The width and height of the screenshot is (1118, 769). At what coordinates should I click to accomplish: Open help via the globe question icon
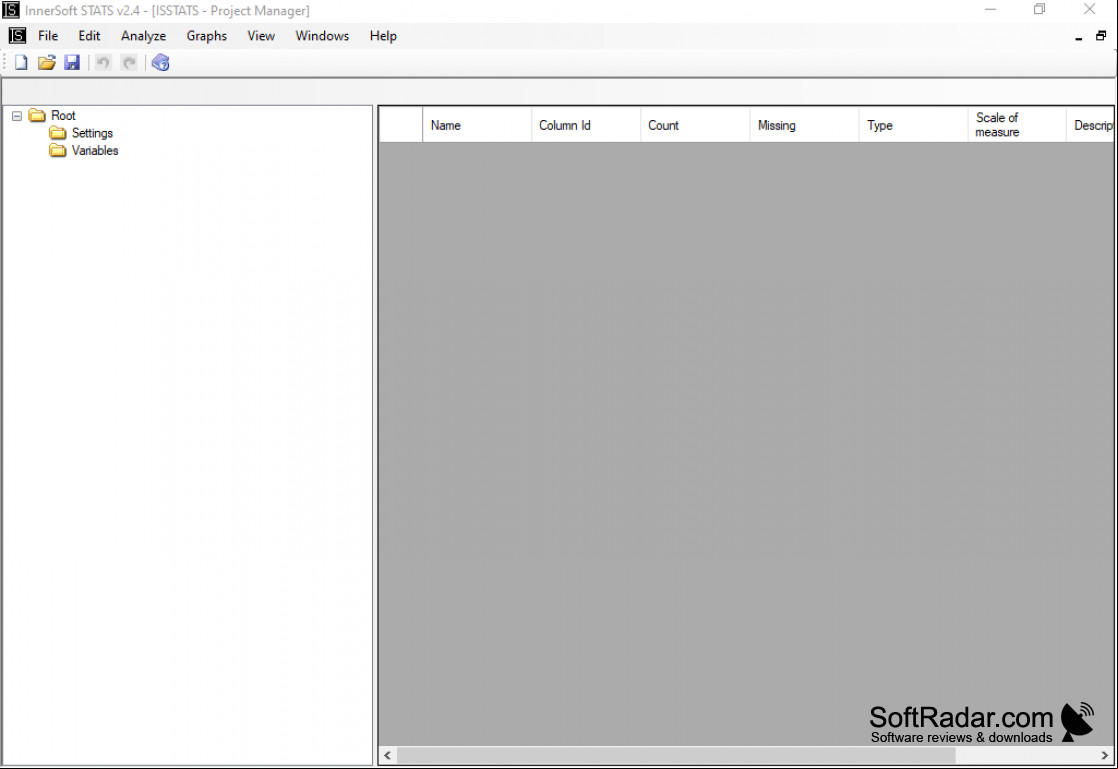160,63
